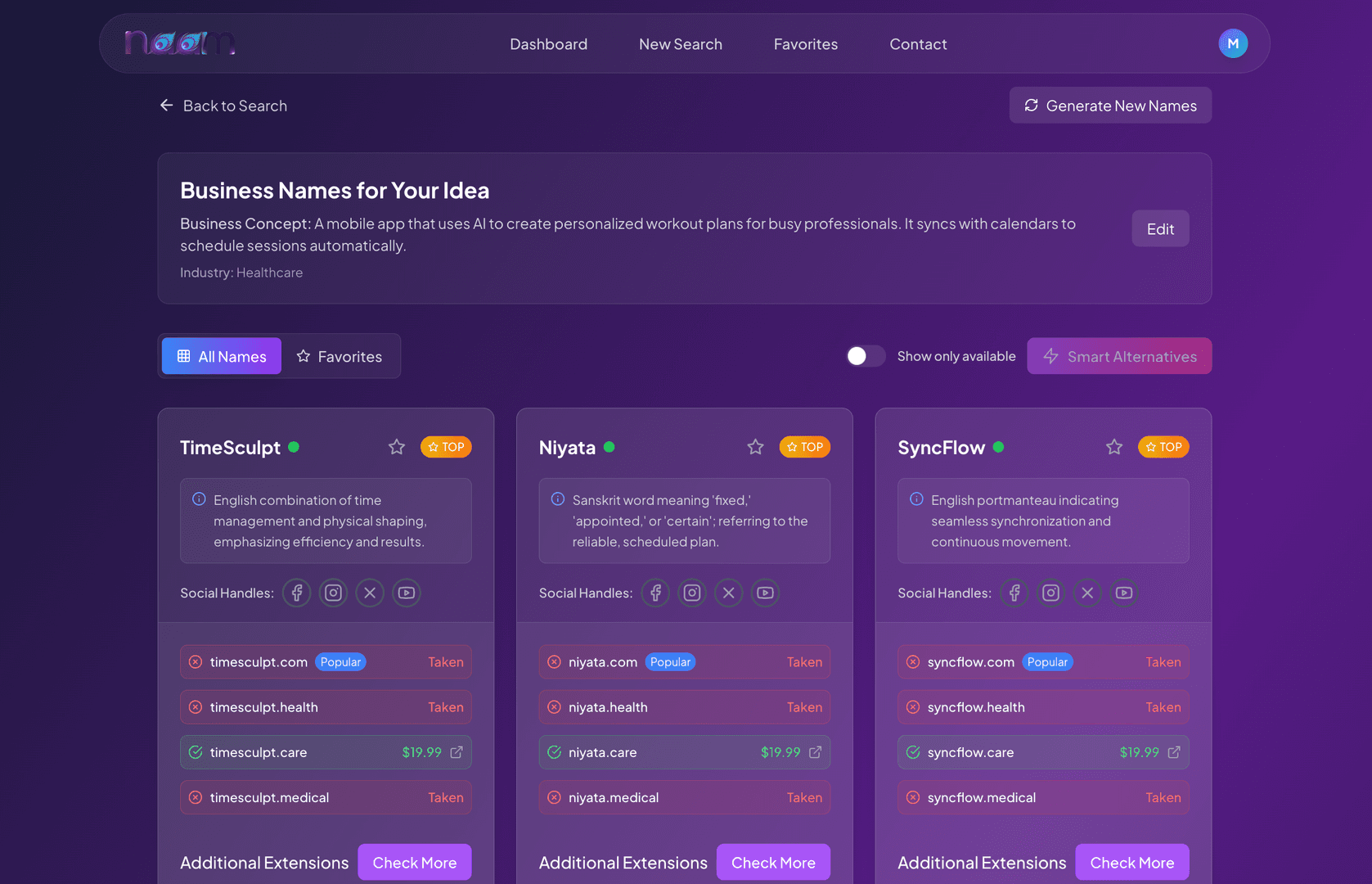Click the info icon on SyncFlow's description

[916, 499]
